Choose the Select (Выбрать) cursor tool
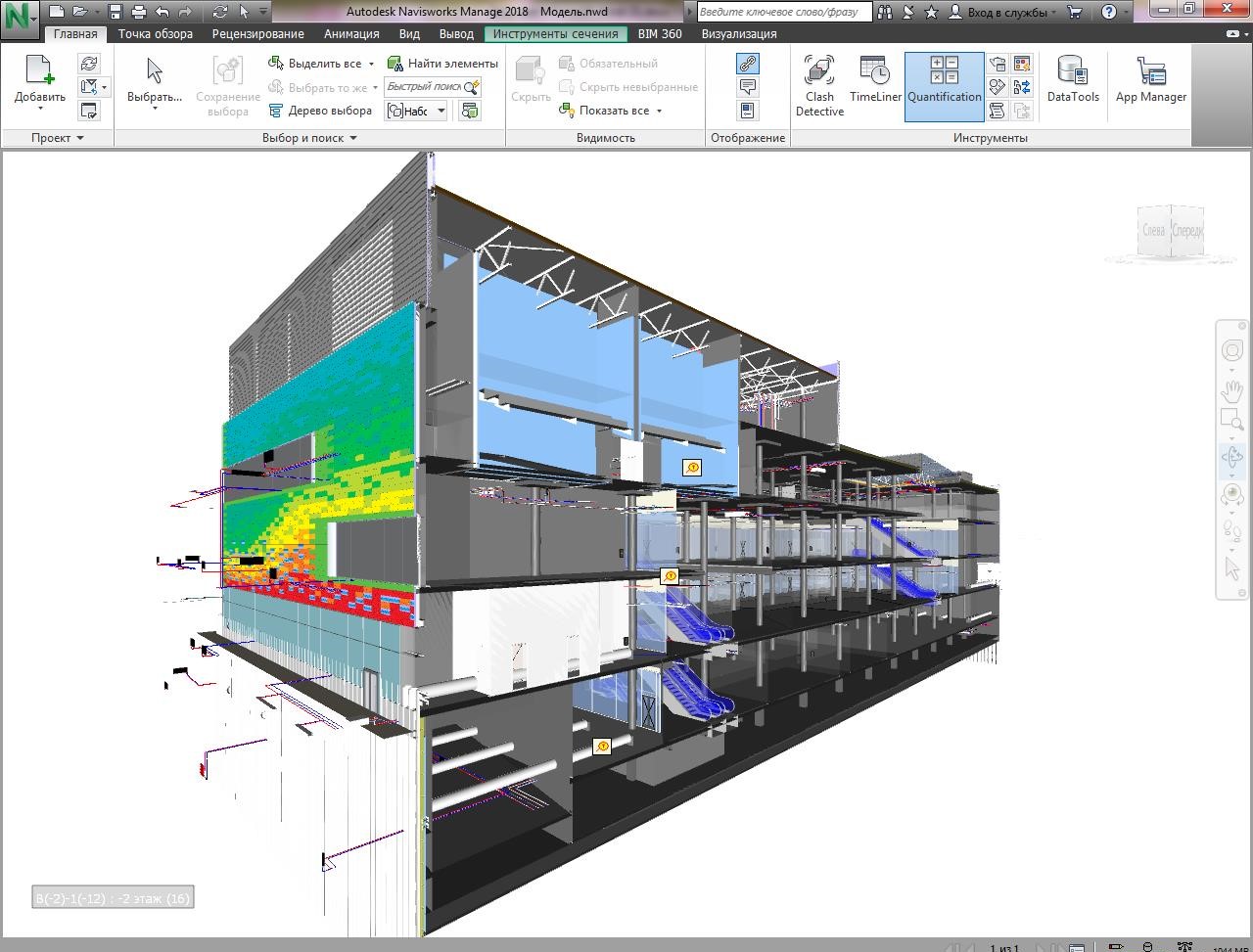Image resolution: width=1253 pixels, height=952 pixels. 155,72
